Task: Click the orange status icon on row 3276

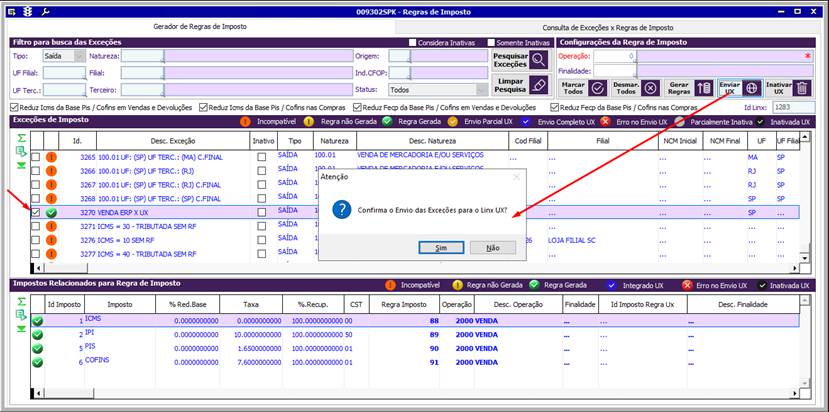Action: [x=51, y=240]
